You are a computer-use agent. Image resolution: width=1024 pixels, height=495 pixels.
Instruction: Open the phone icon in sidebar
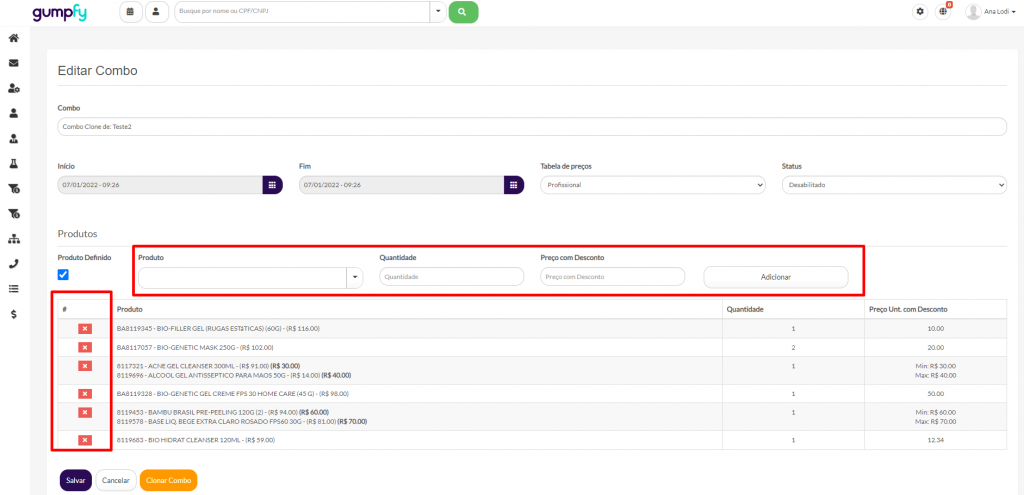[x=14, y=264]
